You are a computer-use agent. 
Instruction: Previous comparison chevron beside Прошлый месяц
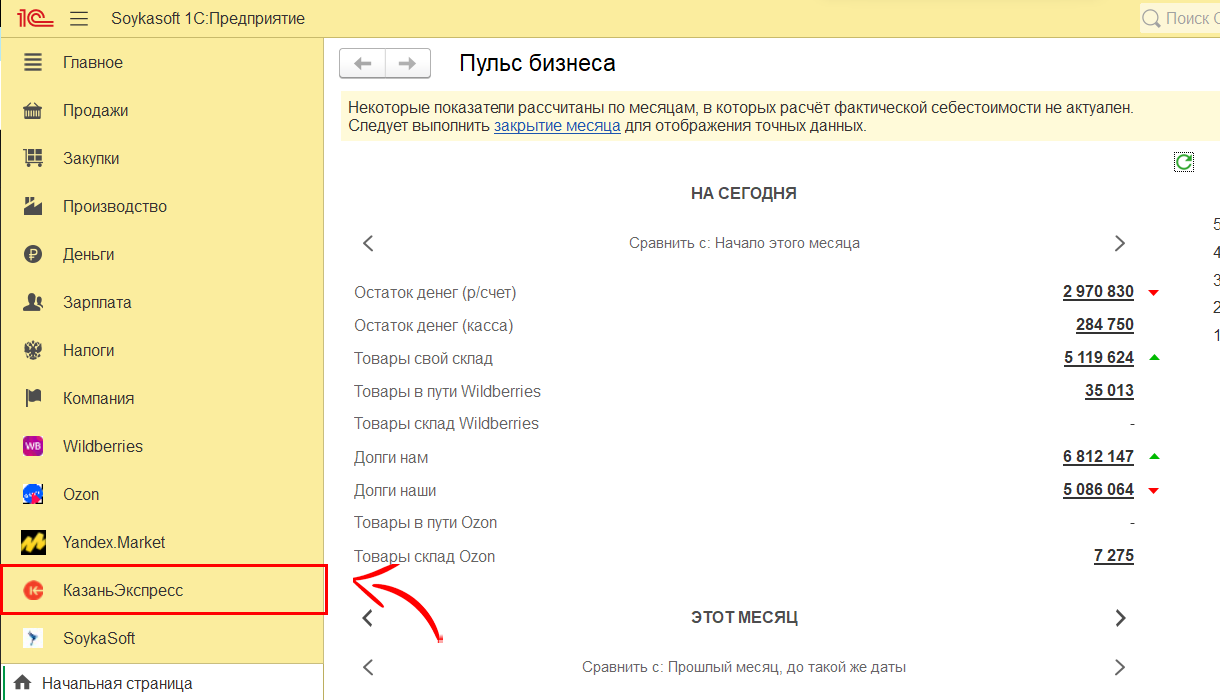[368, 667]
